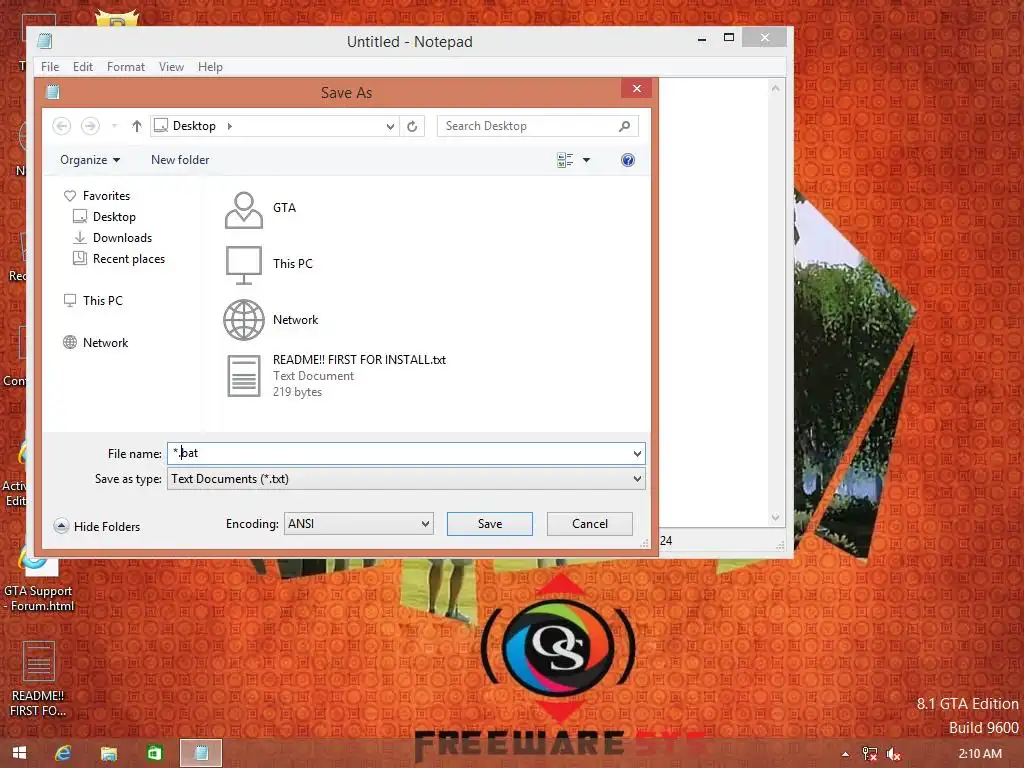This screenshot has height=768, width=1024.
Task: Select README!! FIRST FOR INSTALL.txt file
Action: coord(336,376)
